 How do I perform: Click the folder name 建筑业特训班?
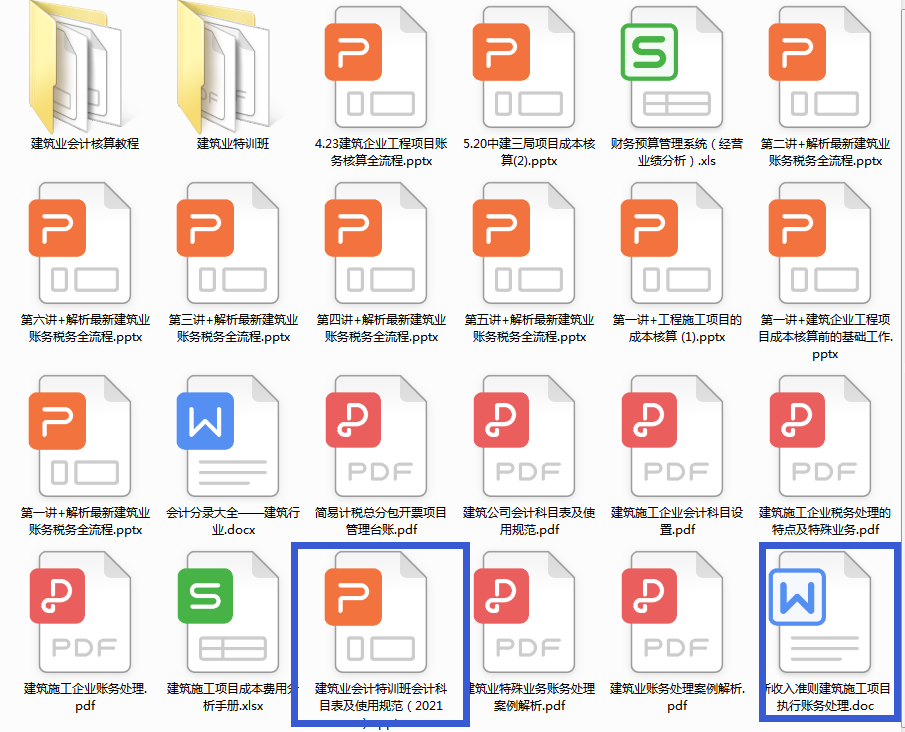click(x=233, y=143)
